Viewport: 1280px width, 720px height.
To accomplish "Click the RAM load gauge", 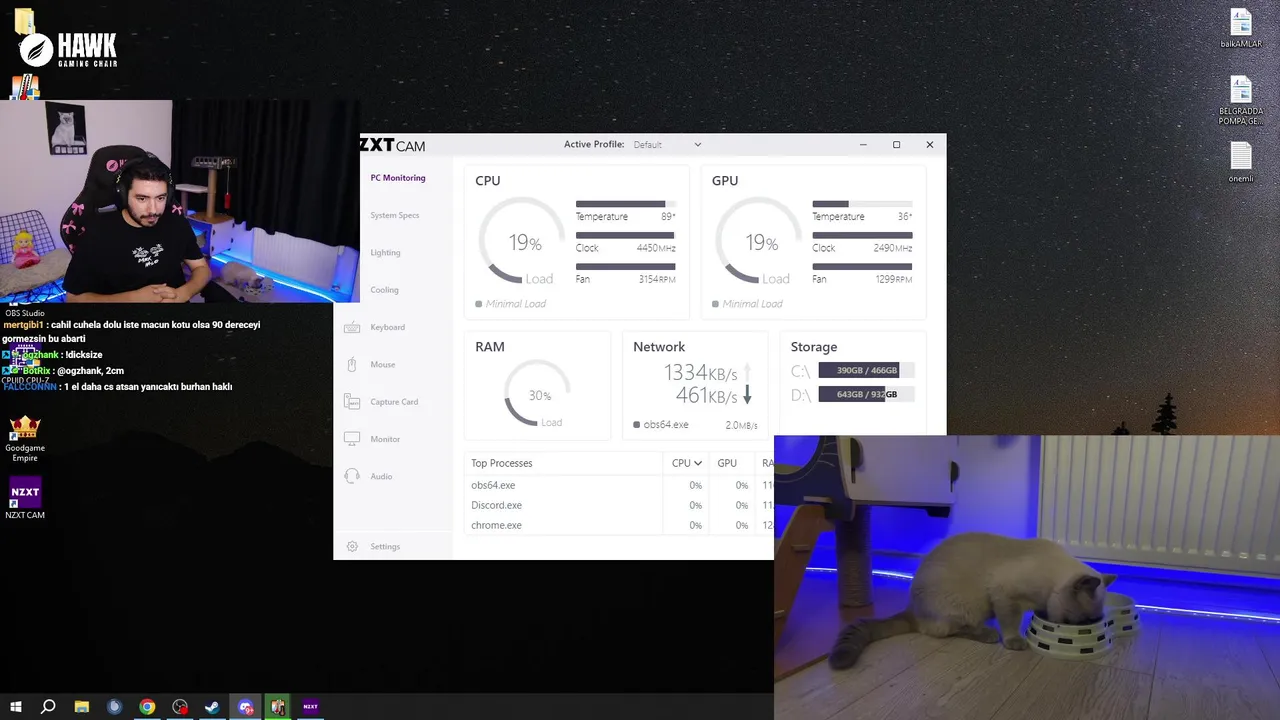I will [539, 395].
